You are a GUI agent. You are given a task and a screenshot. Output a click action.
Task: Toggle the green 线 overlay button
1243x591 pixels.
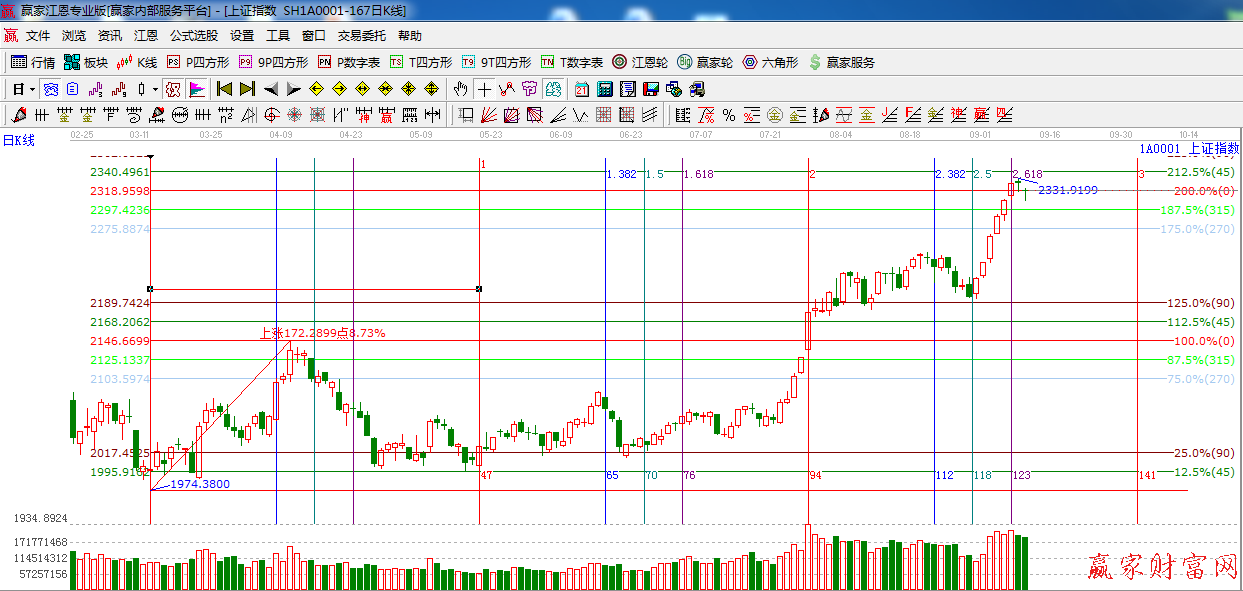point(552,89)
